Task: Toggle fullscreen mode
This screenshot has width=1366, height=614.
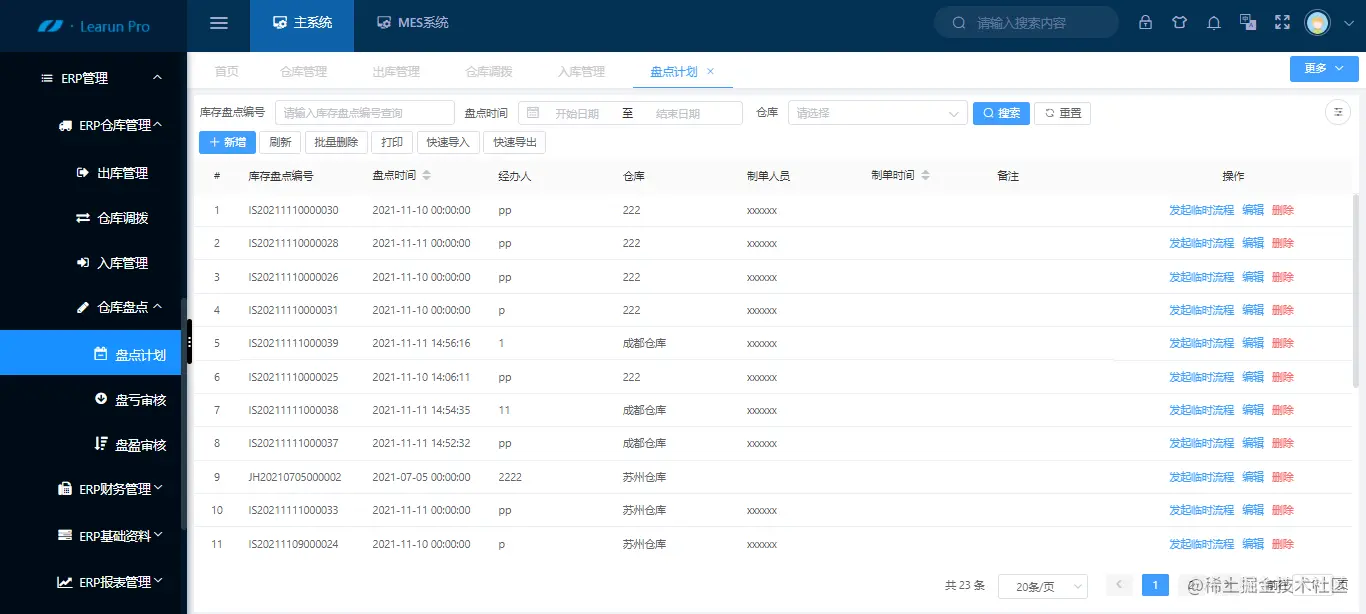Action: point(1282,22)
